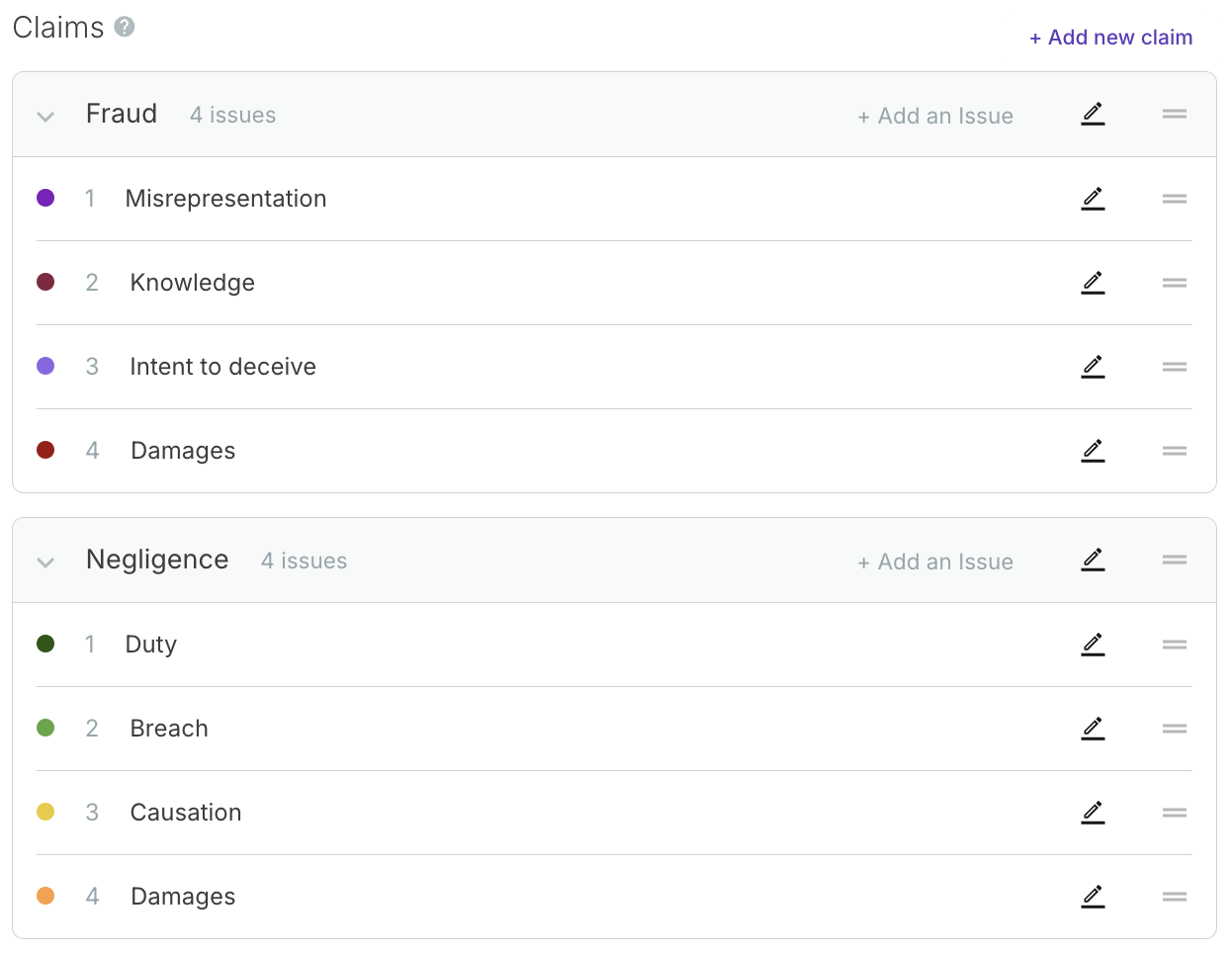Add an Issue to the Fraud claim
Screen dimensions: 1232x953
[934, 115]
